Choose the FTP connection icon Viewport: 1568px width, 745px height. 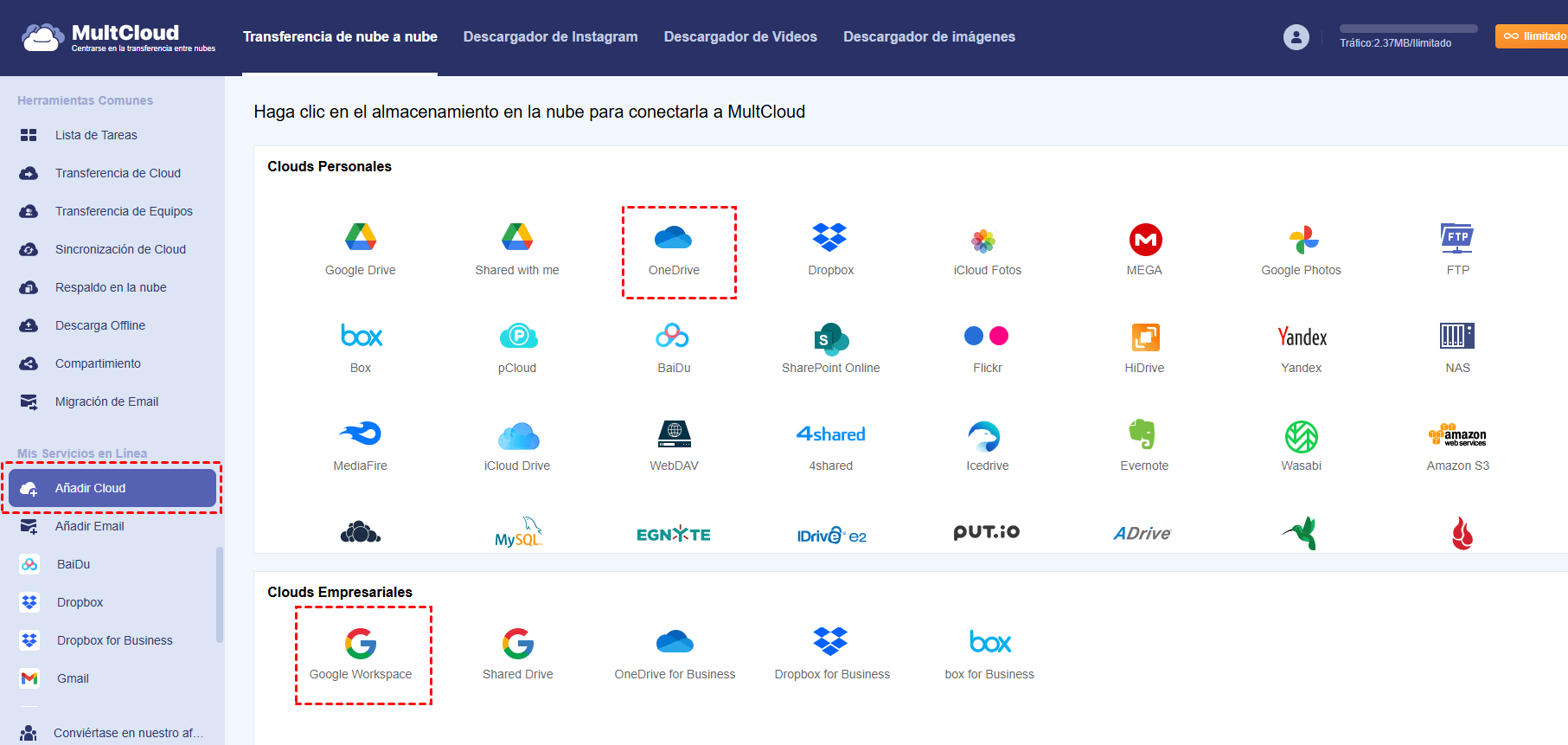click(x=1457, y=238)
